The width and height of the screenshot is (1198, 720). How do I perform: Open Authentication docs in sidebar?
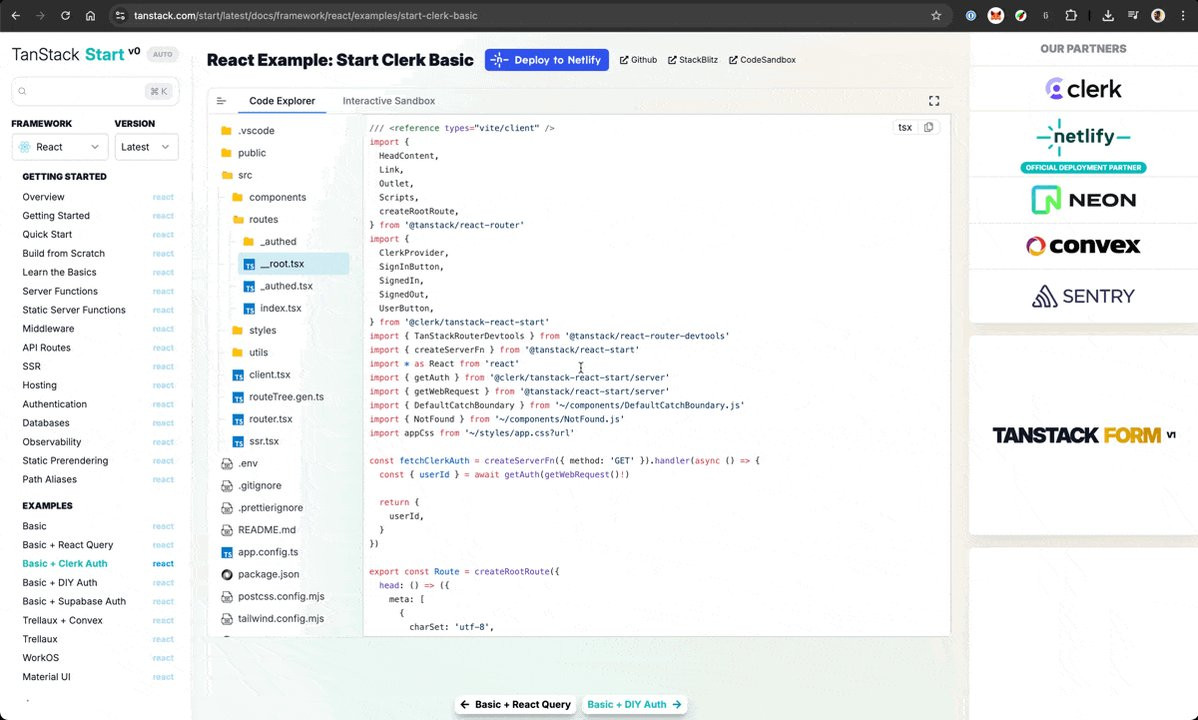[54, 404]
